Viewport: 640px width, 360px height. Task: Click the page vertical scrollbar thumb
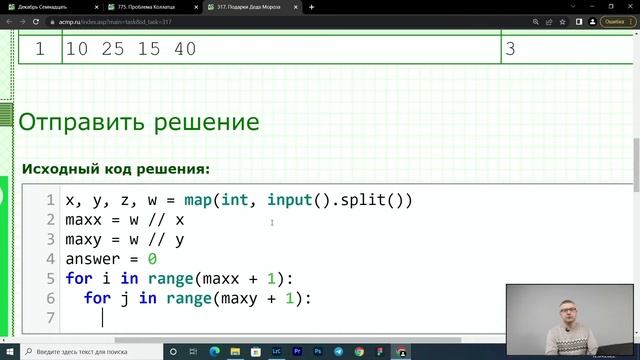[x=636, y=165]
